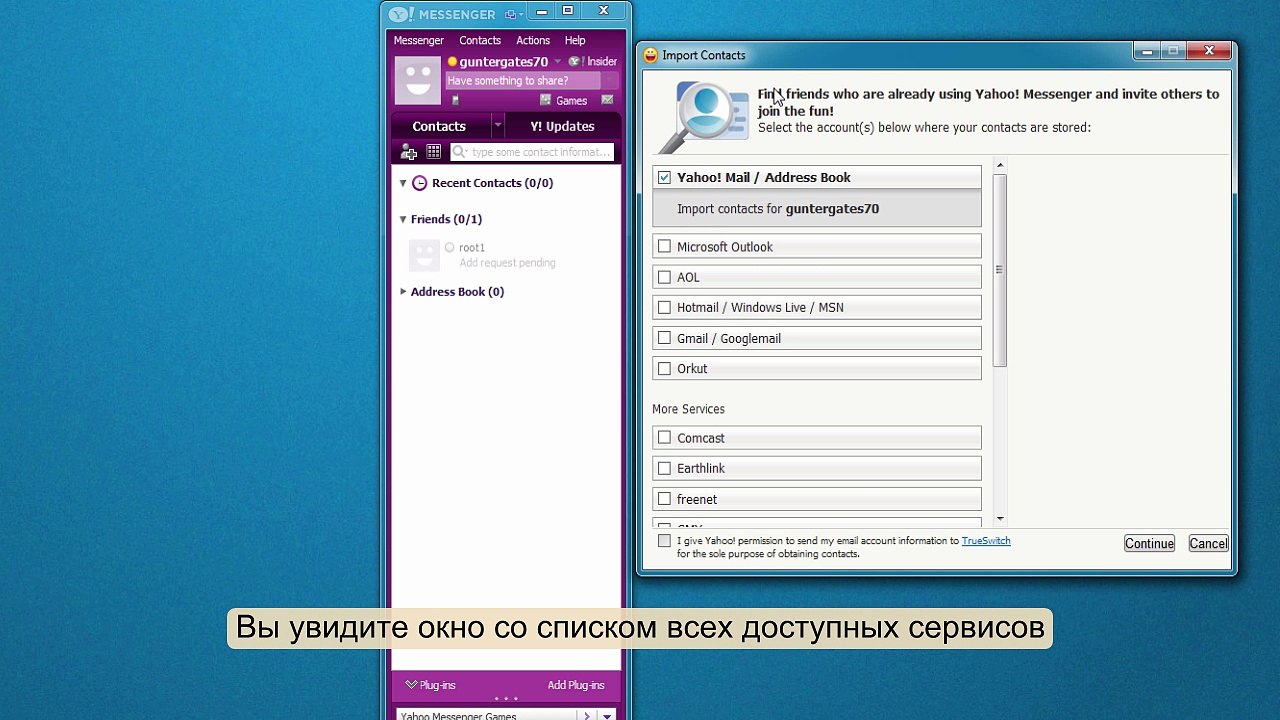Click the search magnifier icon in contact search
The height and width of the screenshot is (720, 1280).
click(x=460, y=152)
